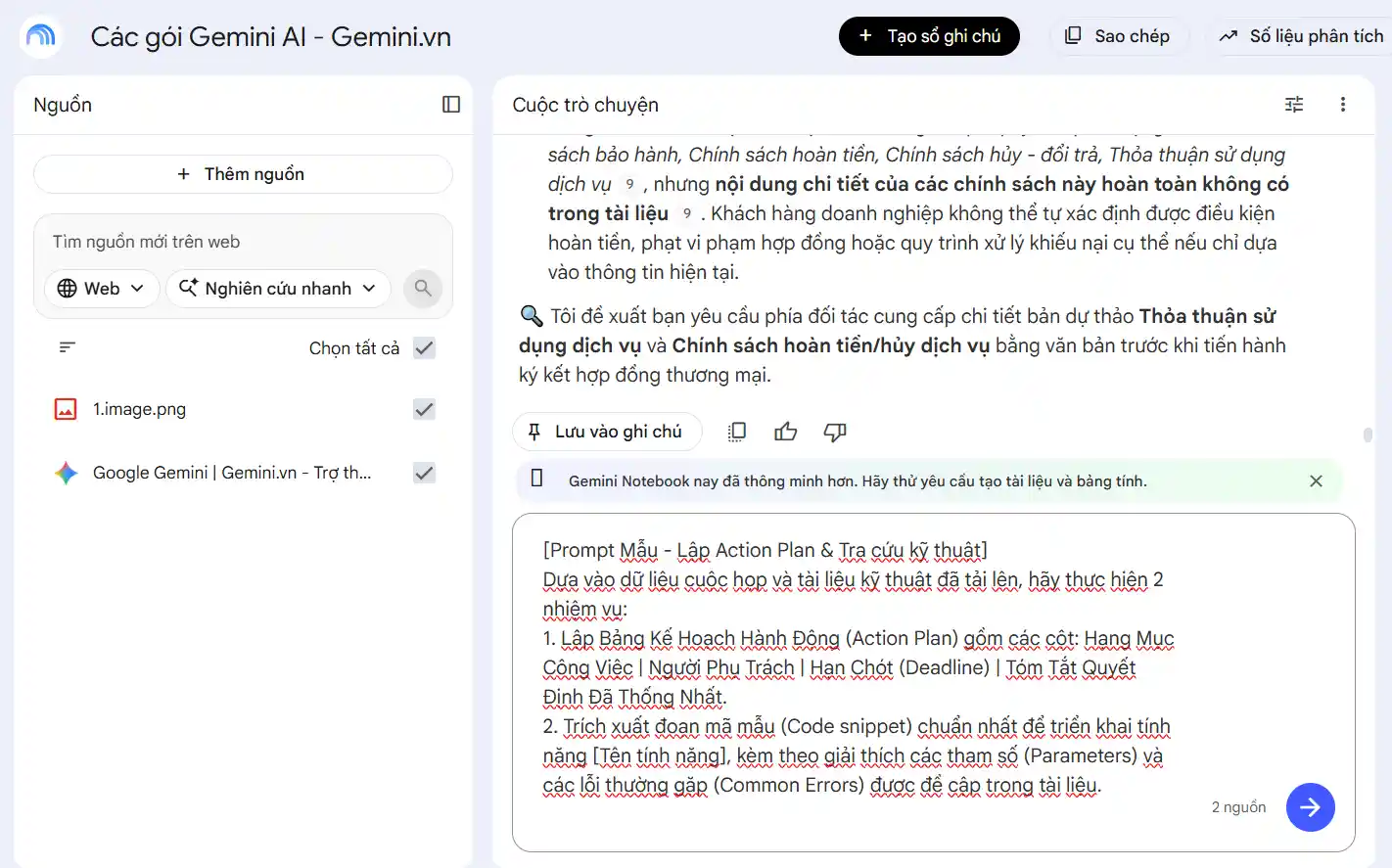Focus the Tìm nguồn mới trên web field
The image size is (1392, 868).
243,242
